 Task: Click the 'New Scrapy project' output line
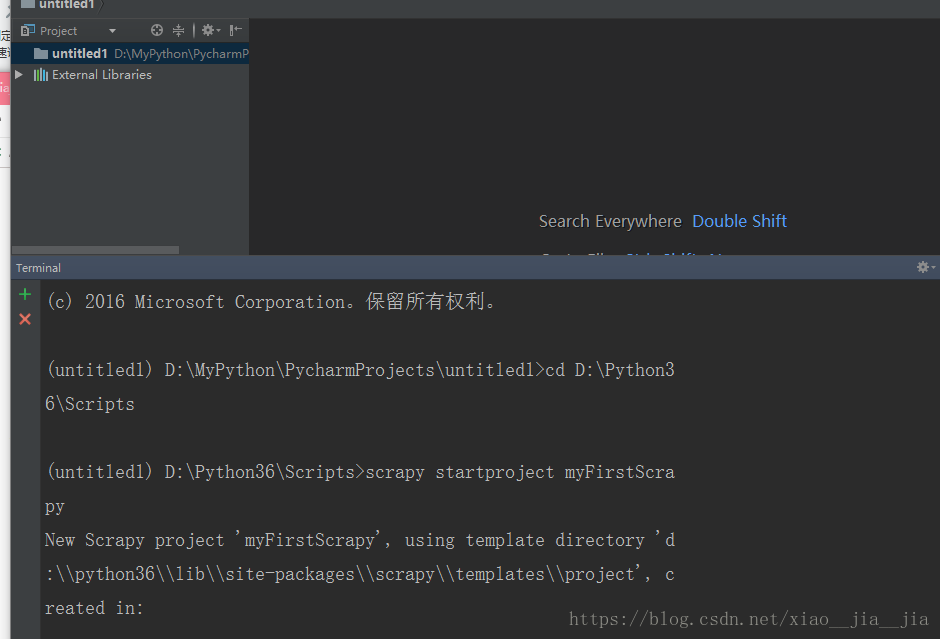click(360, 540)
